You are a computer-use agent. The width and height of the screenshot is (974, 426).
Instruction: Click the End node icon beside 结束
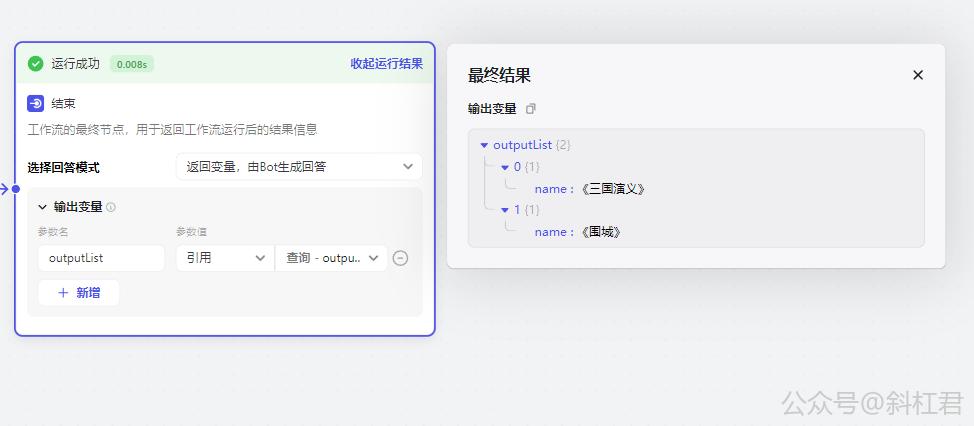pos(35,103)
